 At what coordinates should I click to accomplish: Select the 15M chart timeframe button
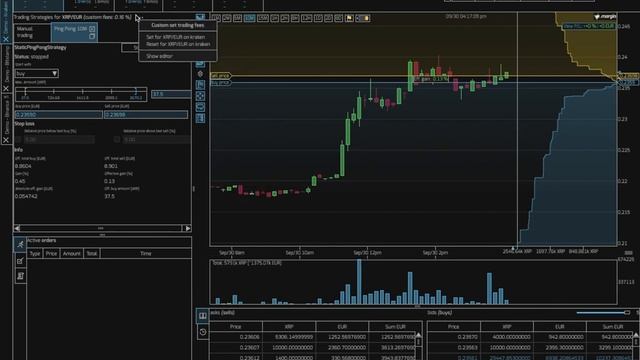tap(263, 18)
